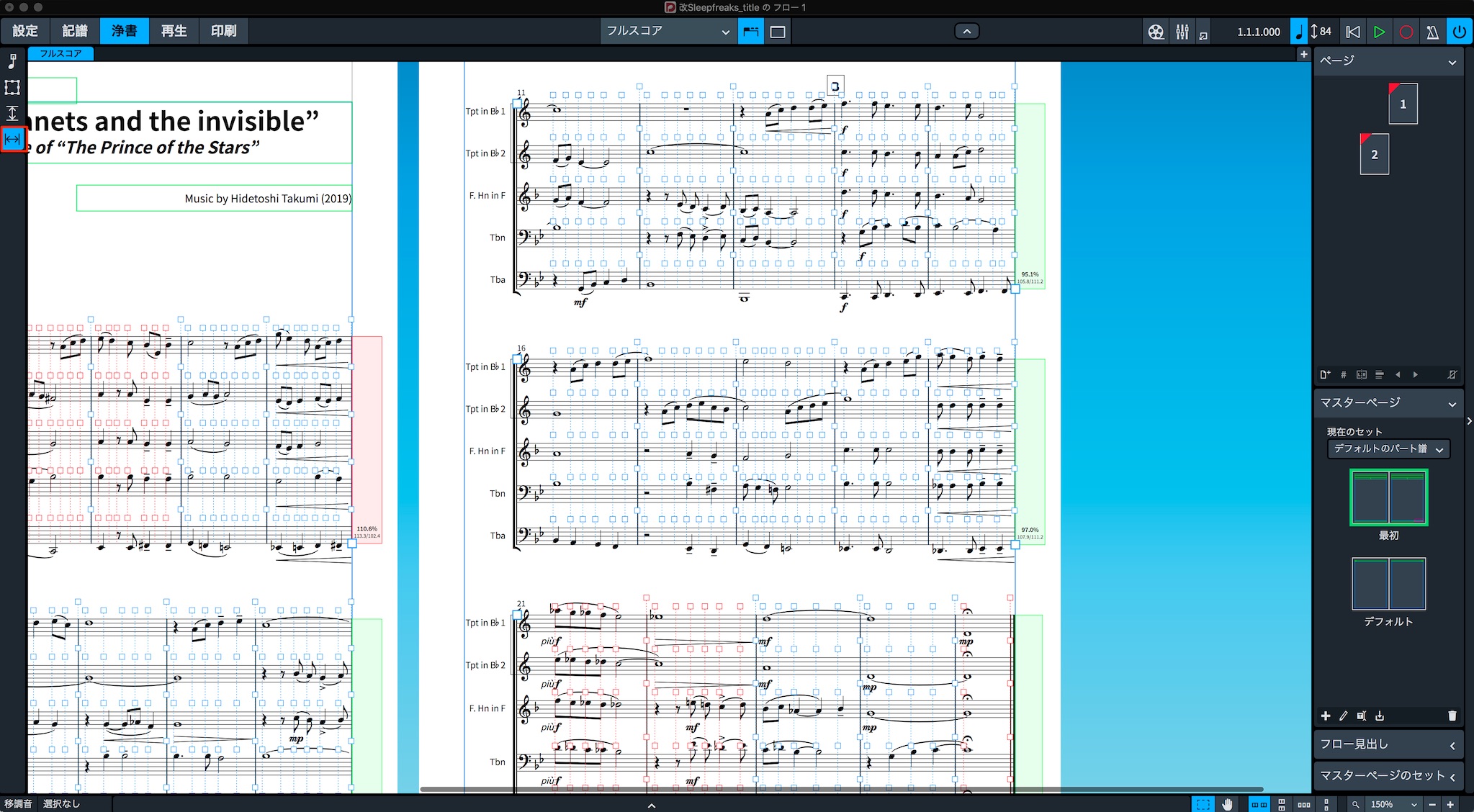This screenshot has width=1474, height=812.
Task: Click Remove Page Overrides icon
Action: click(x=1452, y=375)
